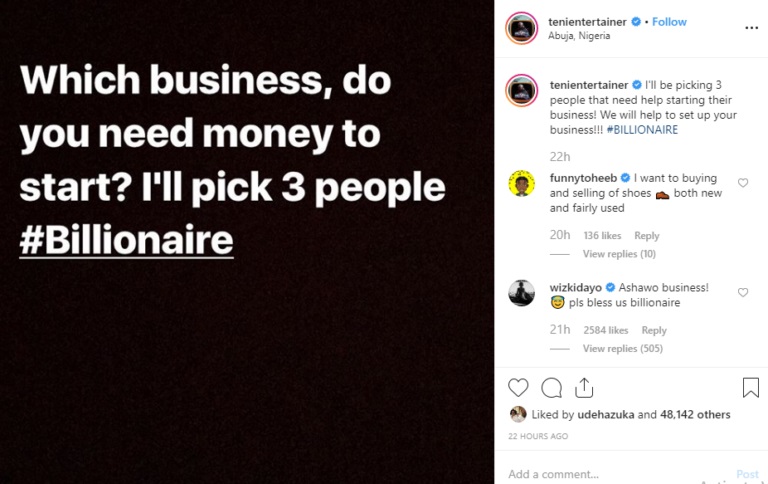Open comments via the speech bubble icon

(551, 387)
